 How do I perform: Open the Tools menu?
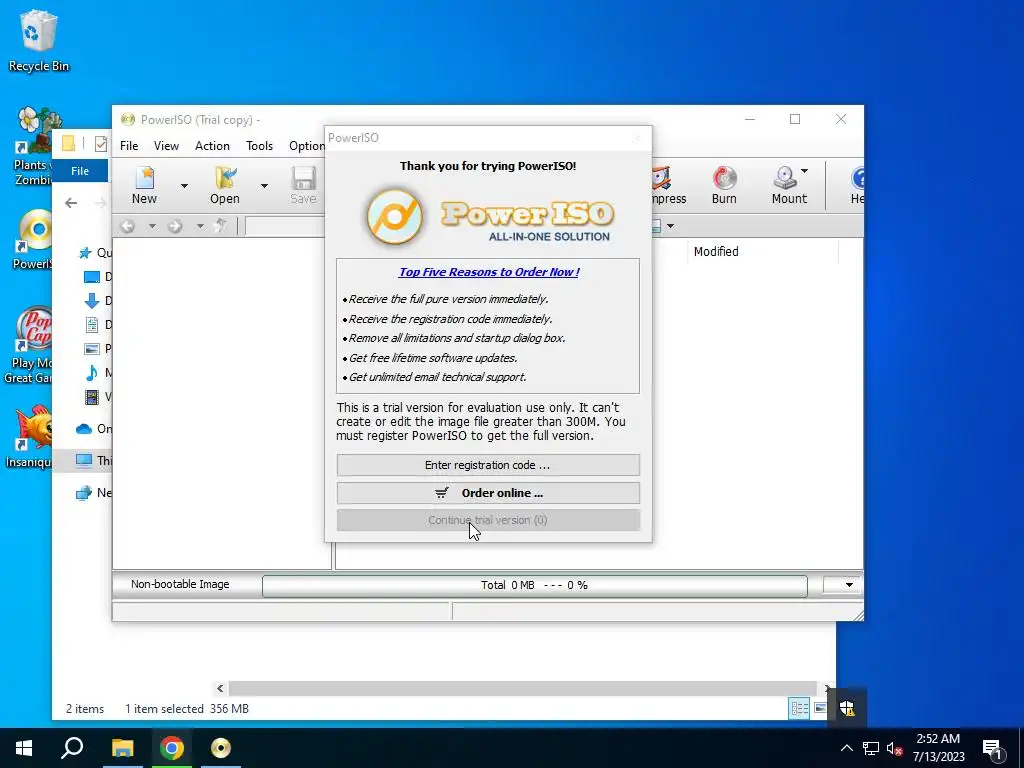pos(259,146)
